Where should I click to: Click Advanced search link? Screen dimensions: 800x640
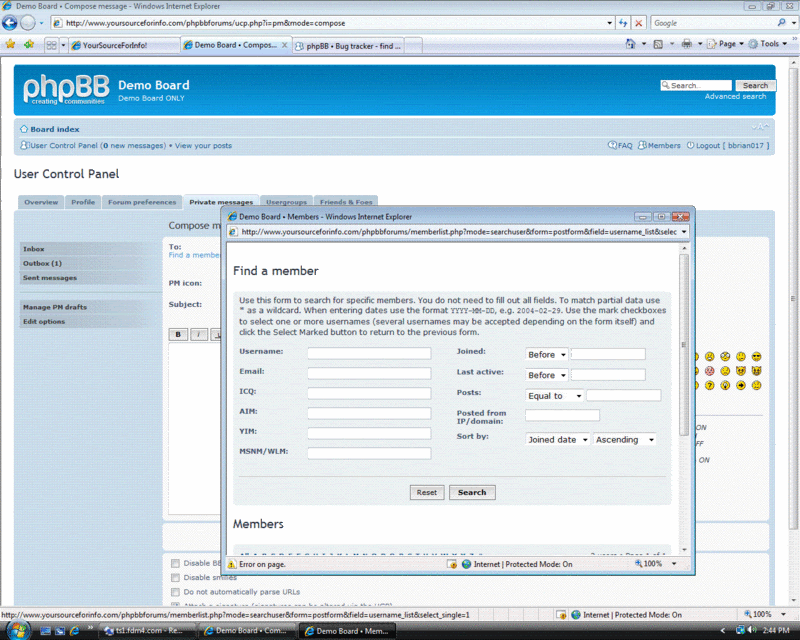(735, 96)
